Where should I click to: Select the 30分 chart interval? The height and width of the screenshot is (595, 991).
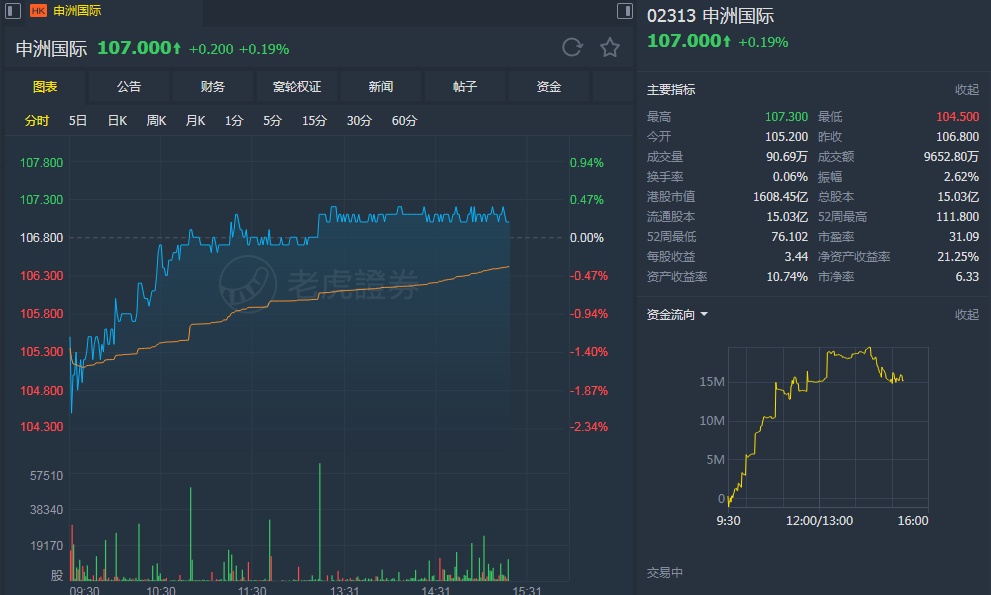click(x=359, y=121)
